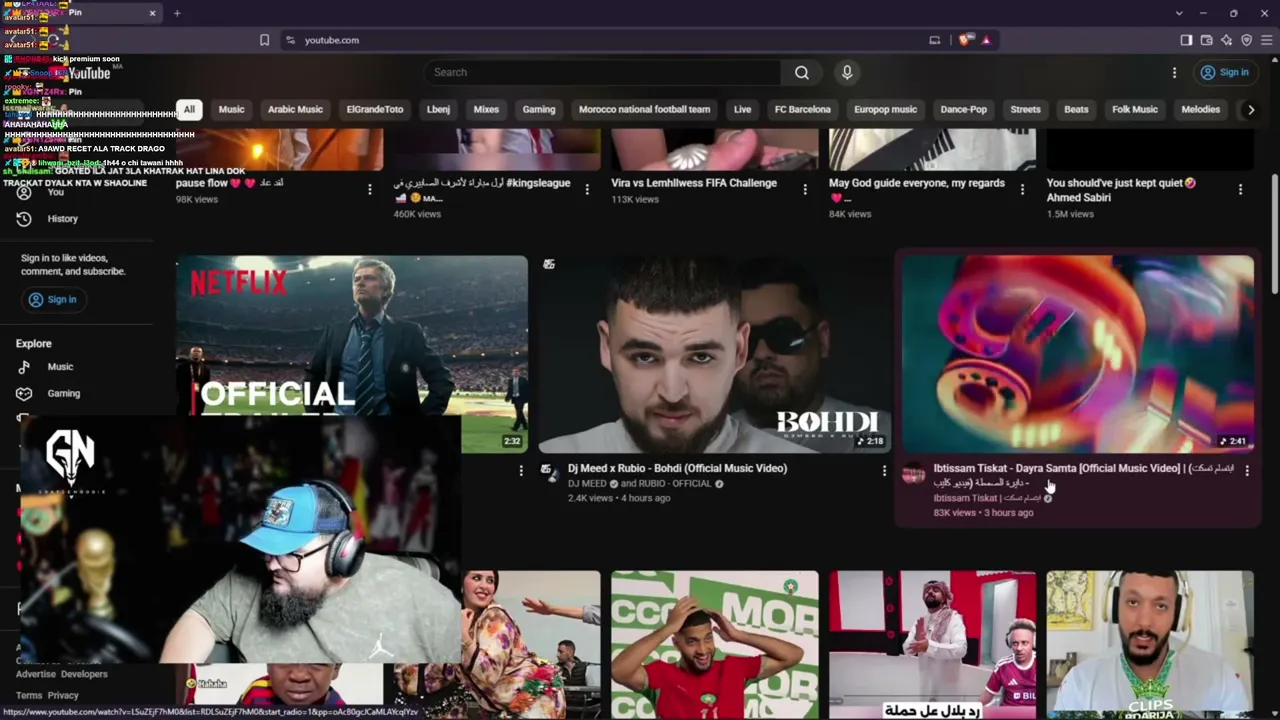This screenshot has height=720, width=1280.
Task: Open the Dayra Samta video thumbnail
Action: [1078, 354]
